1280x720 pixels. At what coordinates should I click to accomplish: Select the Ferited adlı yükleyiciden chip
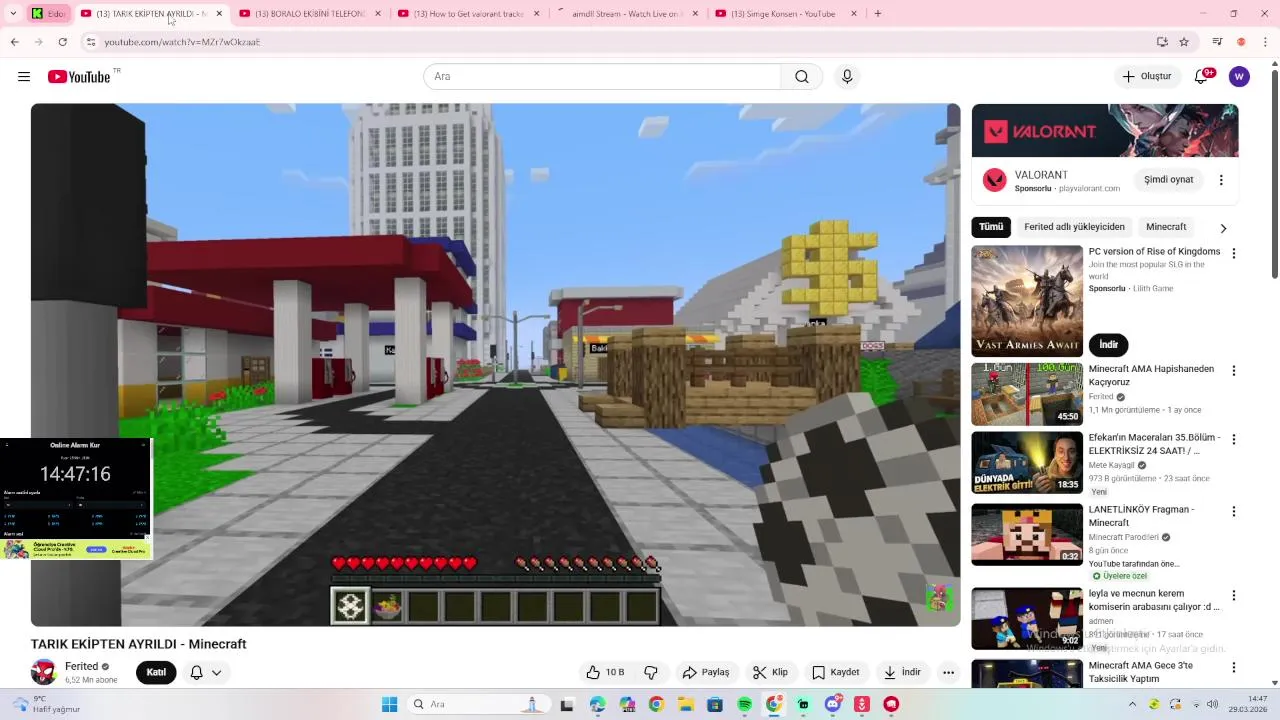pos(1074,227)
